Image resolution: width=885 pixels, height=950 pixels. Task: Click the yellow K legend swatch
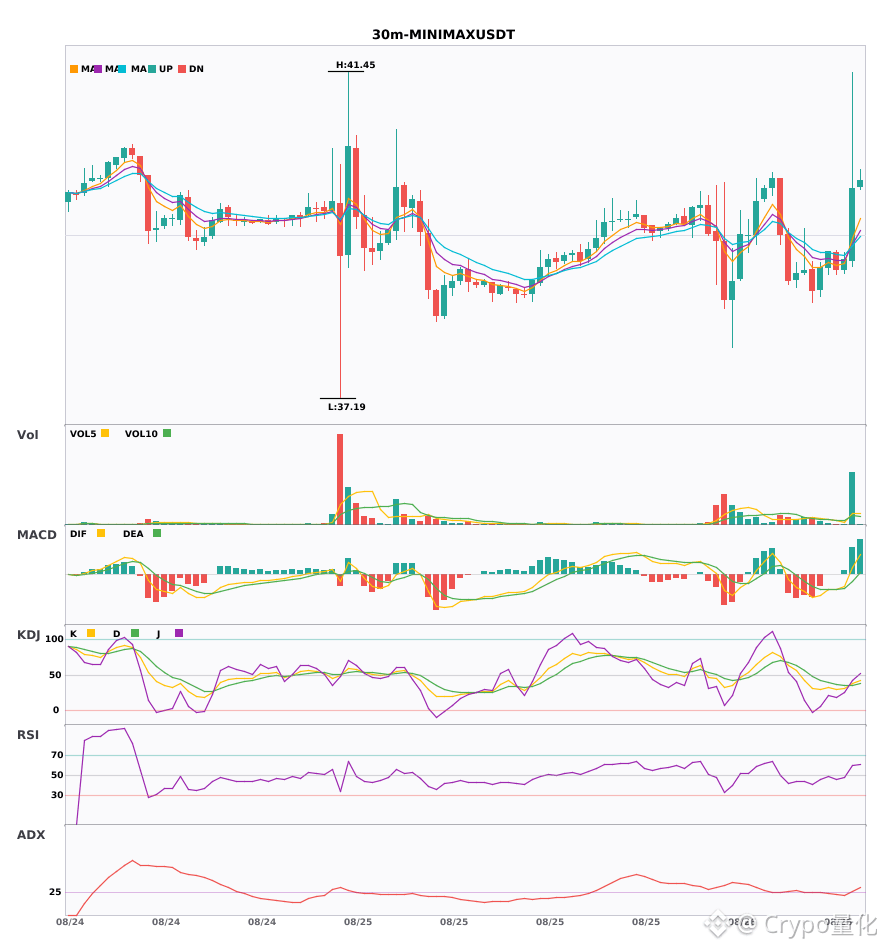[x=91, y=633]
